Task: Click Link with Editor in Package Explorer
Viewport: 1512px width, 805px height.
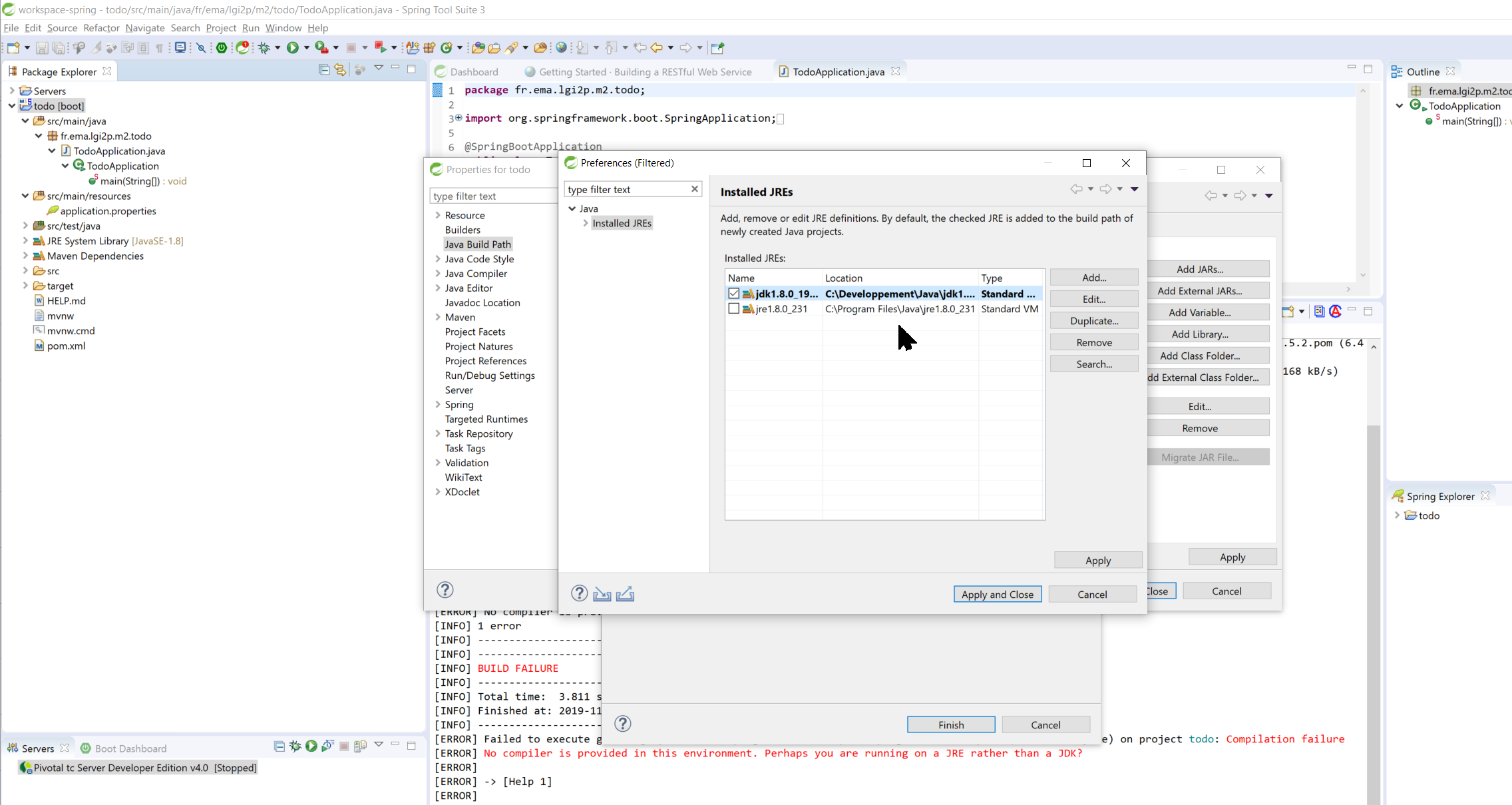Action: coord(340,69)
